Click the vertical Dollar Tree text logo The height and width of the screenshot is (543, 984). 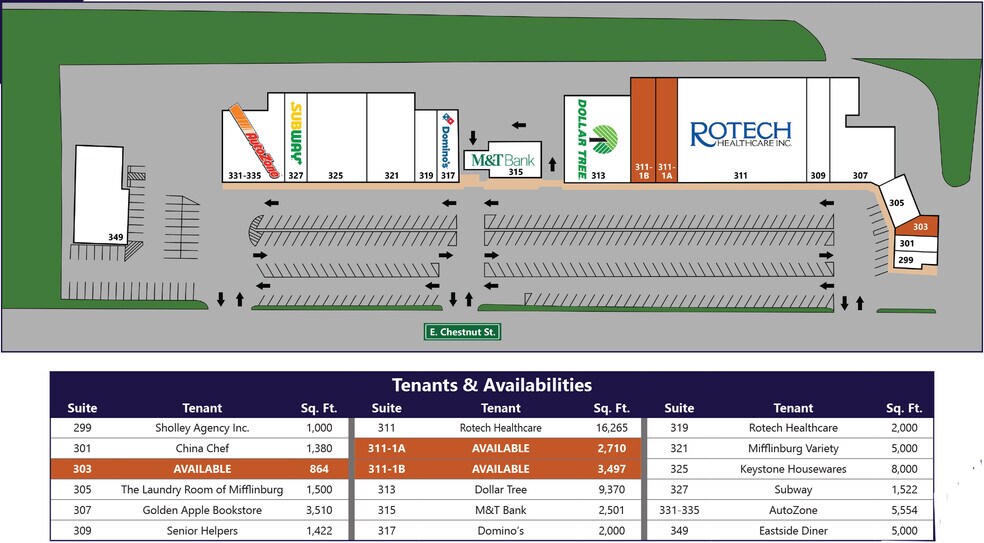pyautogui.click(x=581, y=138)
